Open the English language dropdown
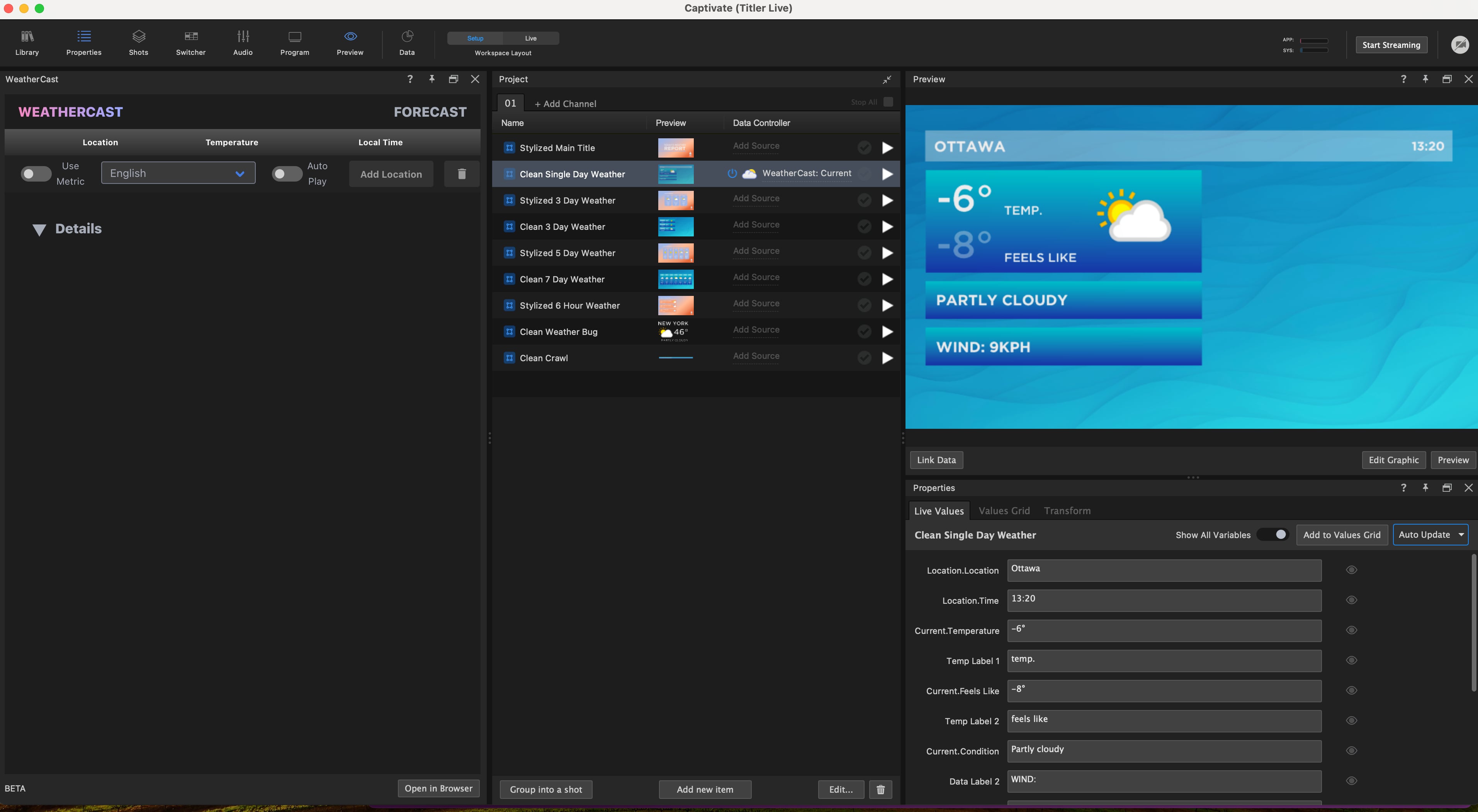This screenshot has height=812, width=1478. (178, 173)
